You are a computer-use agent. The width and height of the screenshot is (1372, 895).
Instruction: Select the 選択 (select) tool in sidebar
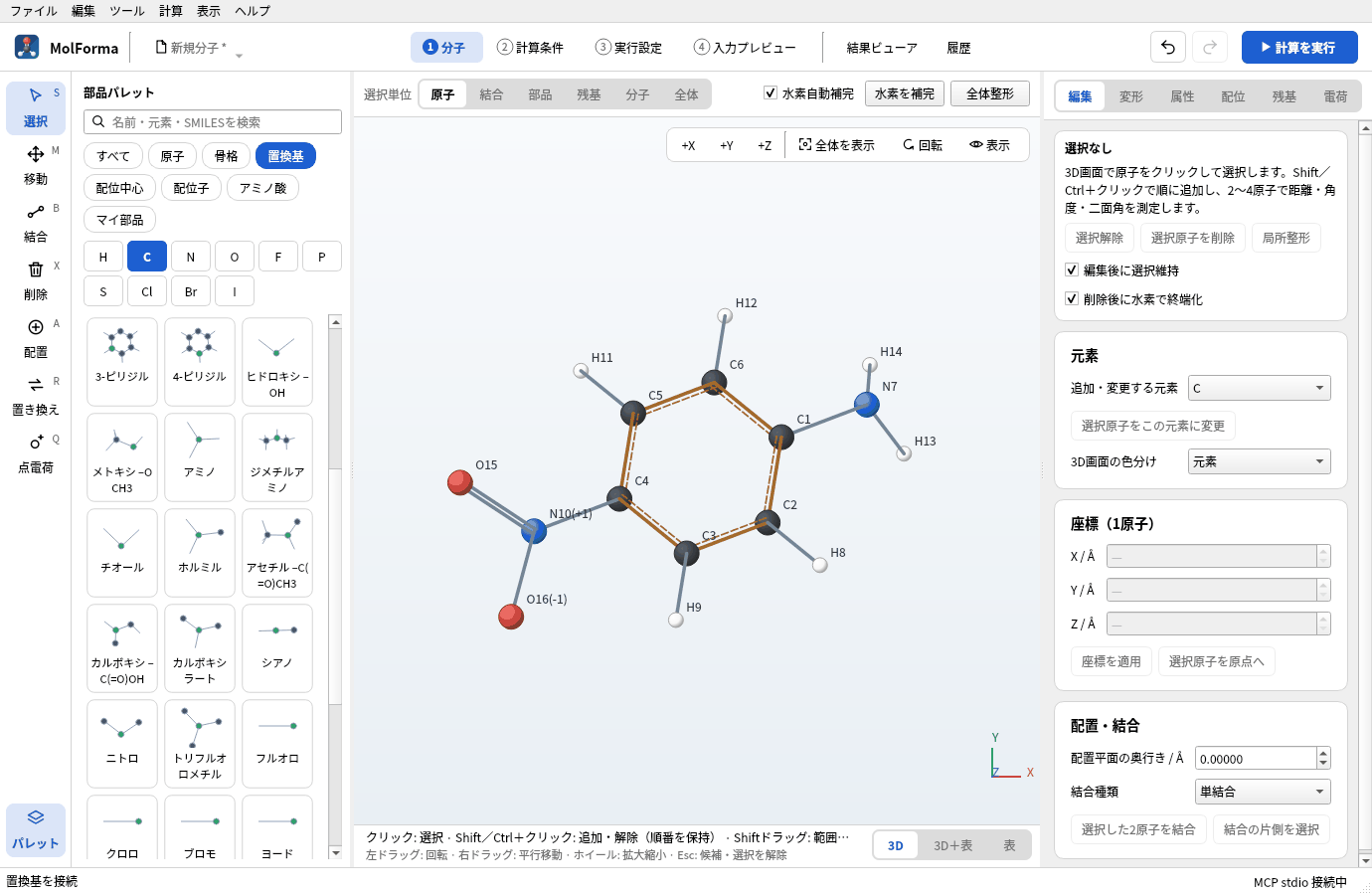click(36, 107)
